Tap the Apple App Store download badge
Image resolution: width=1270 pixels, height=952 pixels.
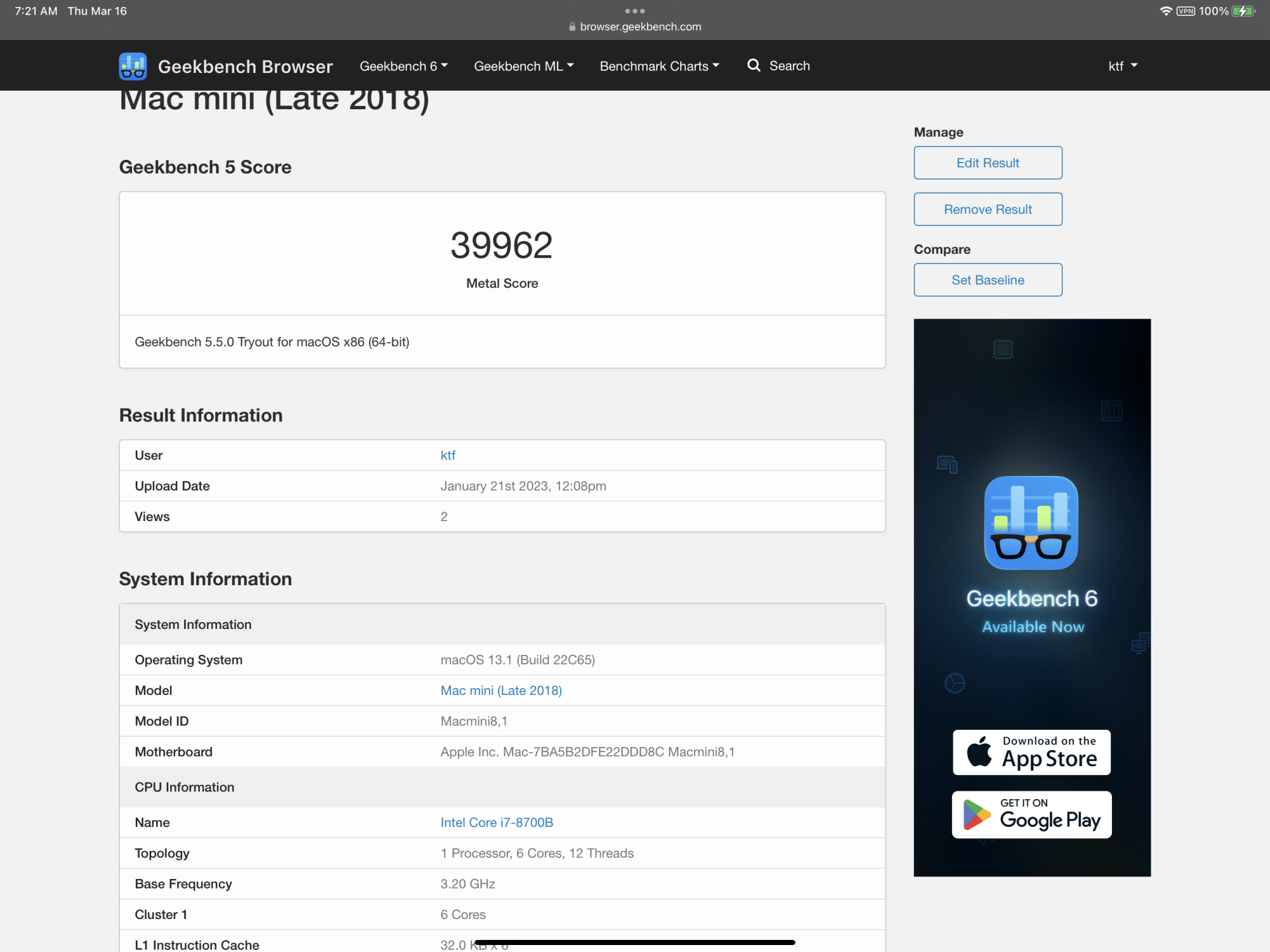click(1031, 752)
